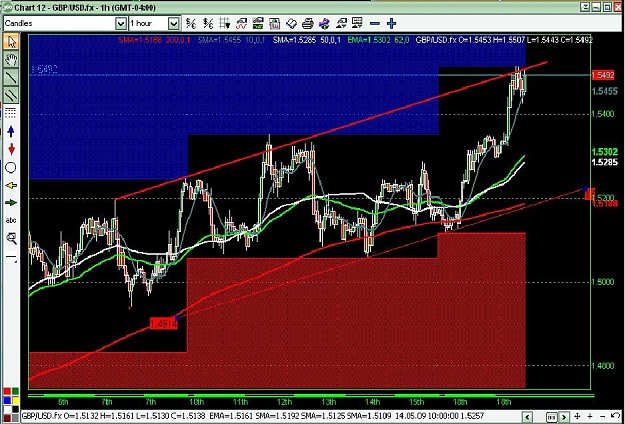The height and width of the screenshot is (424, 625).
Task: Click the green chart panel toolbar icon
Action: pyautogui.click(x=258, y=24)
